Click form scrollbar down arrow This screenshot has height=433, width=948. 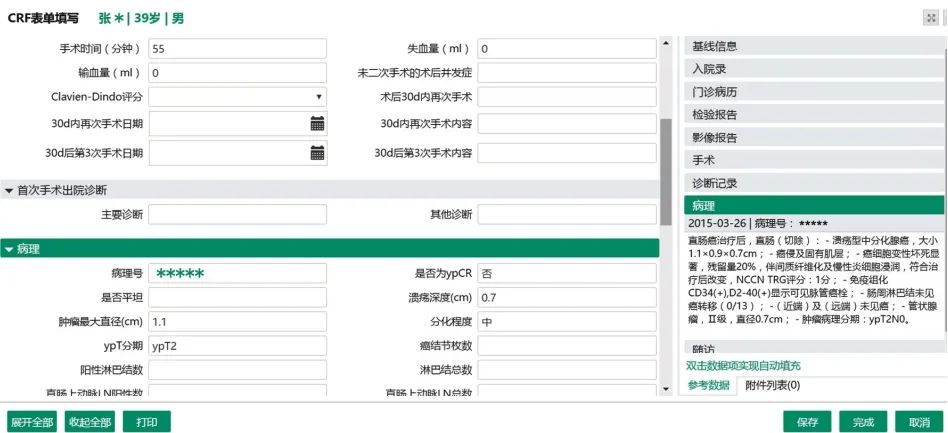point(666,389)
